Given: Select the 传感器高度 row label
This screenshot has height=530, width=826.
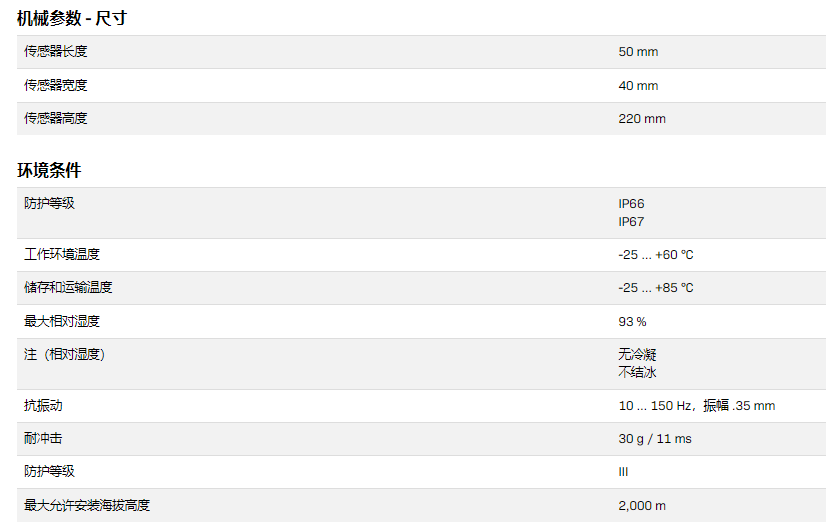Looking at the screenshot, I should click(x=55, y=118).
